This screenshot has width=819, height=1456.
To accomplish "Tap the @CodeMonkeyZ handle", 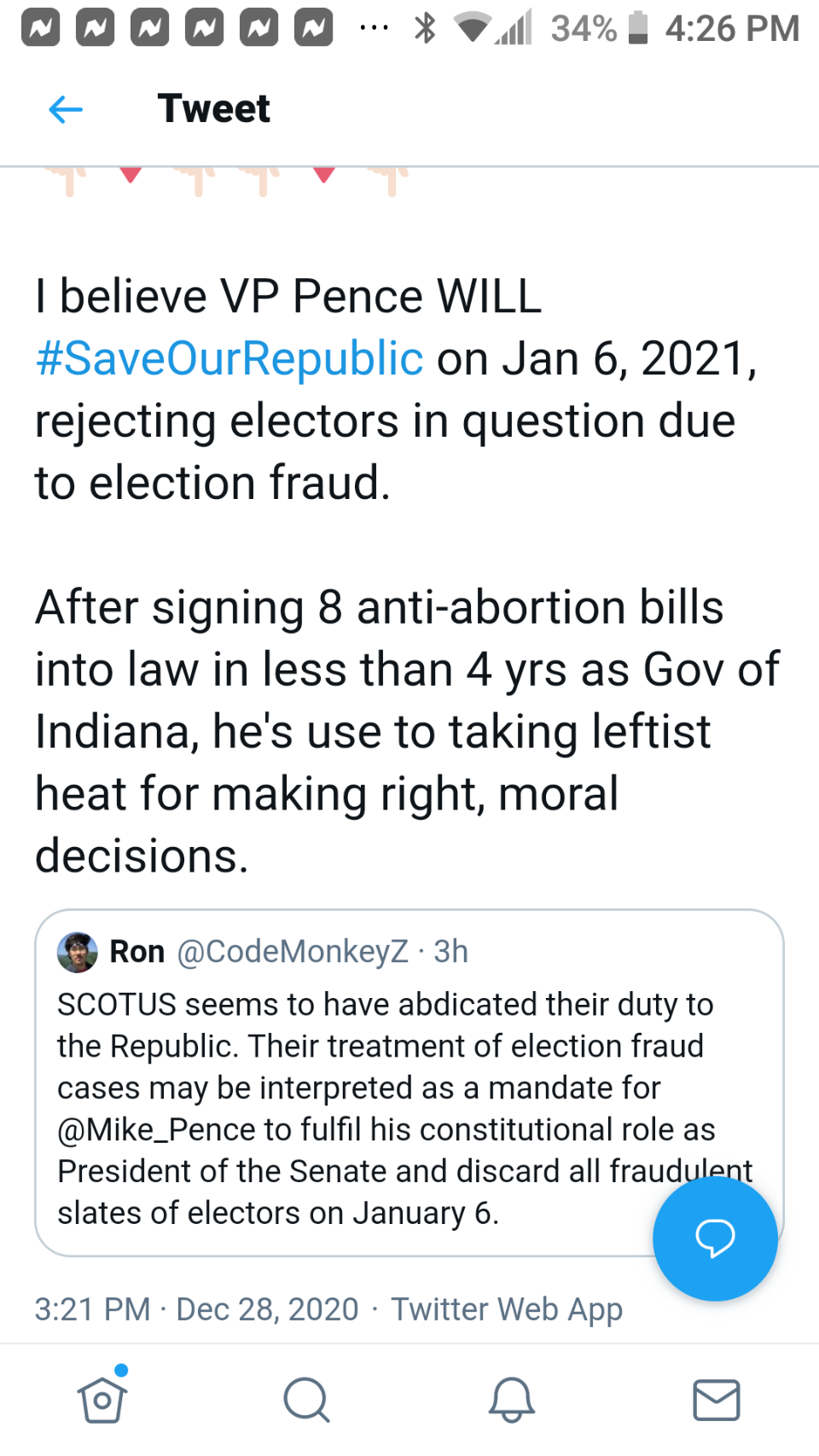I will (293, 952).
